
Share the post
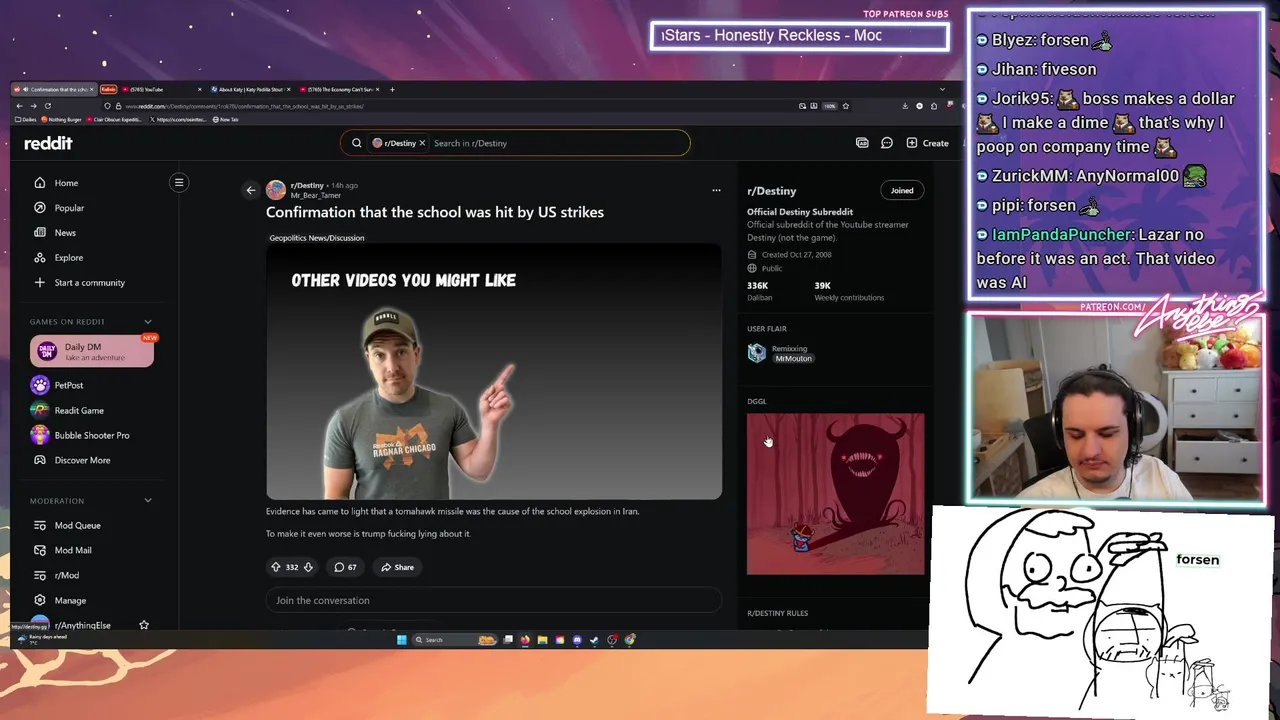click(397, 567)
